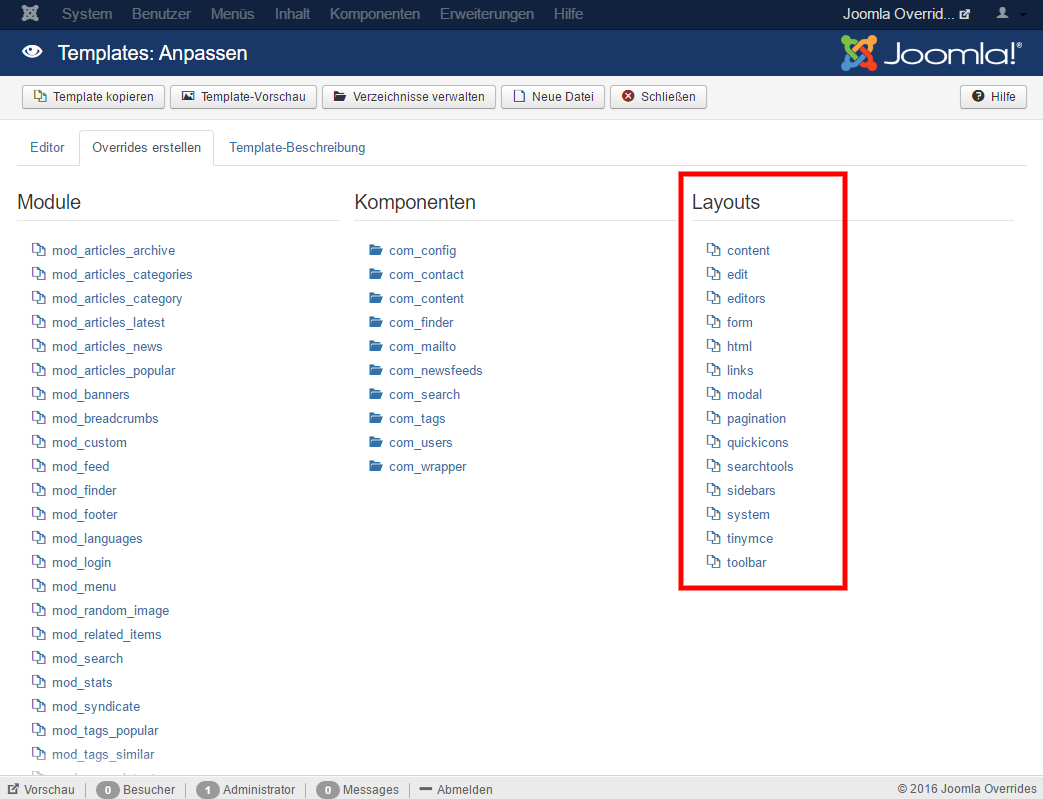This screenshot has width=1043, height=799.
Task: Click the folder icon next to com_content
Action: (376, 298)
